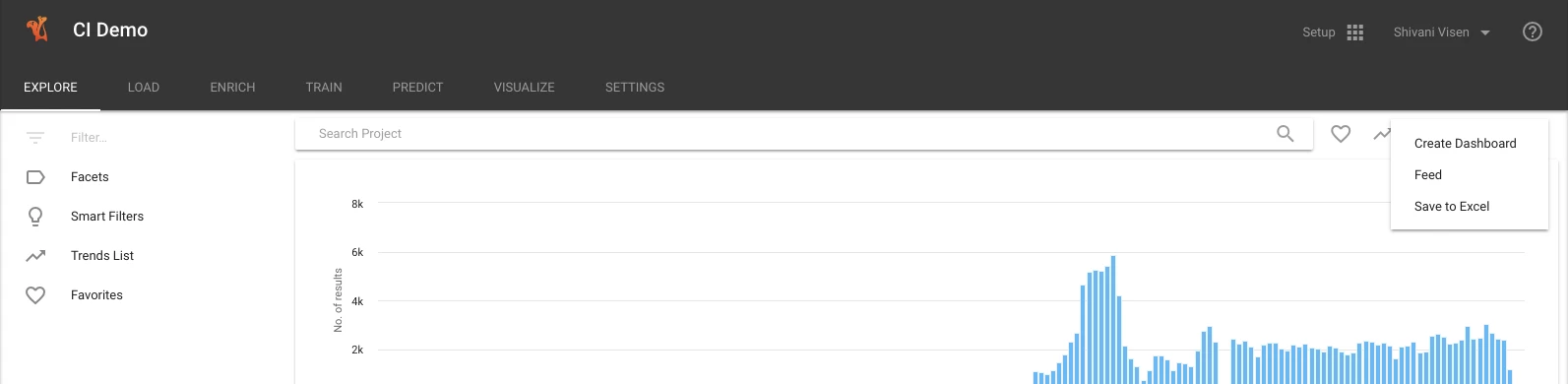Open the TRAIN tab
The width and height of the screenshot is (1568, 384).
[324, 88]
